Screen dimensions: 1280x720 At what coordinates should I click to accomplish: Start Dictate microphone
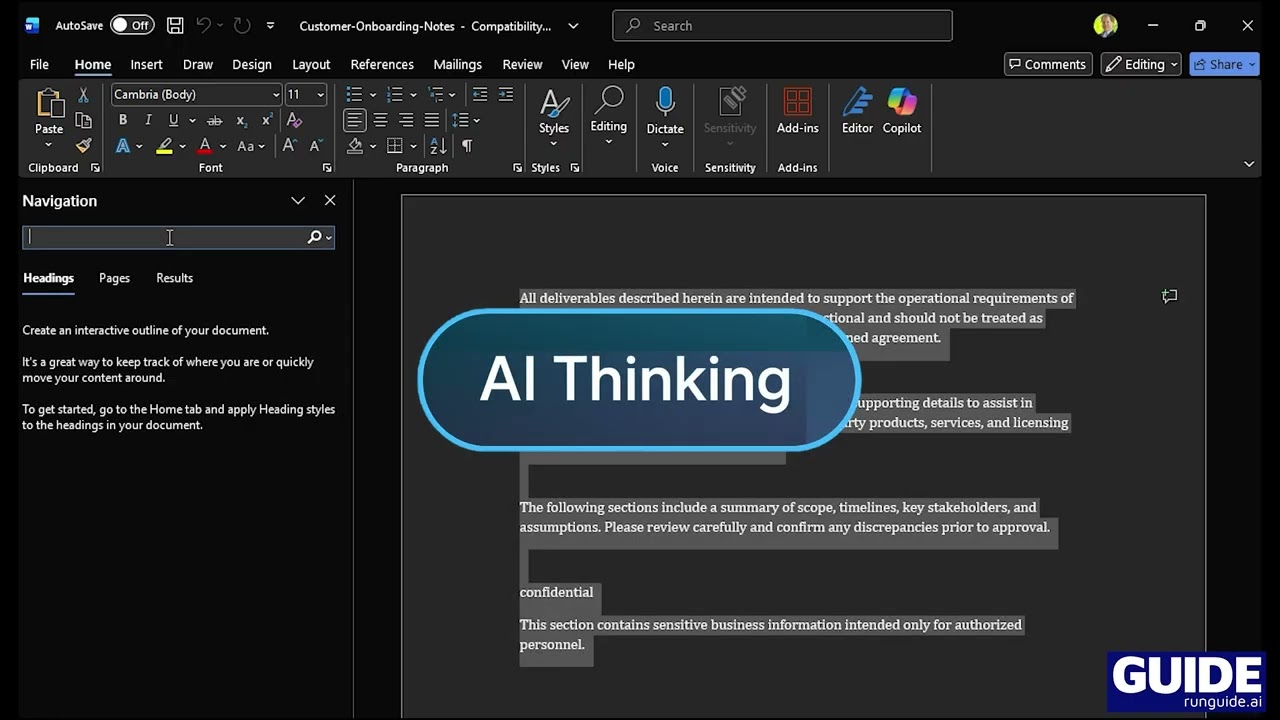665,111
